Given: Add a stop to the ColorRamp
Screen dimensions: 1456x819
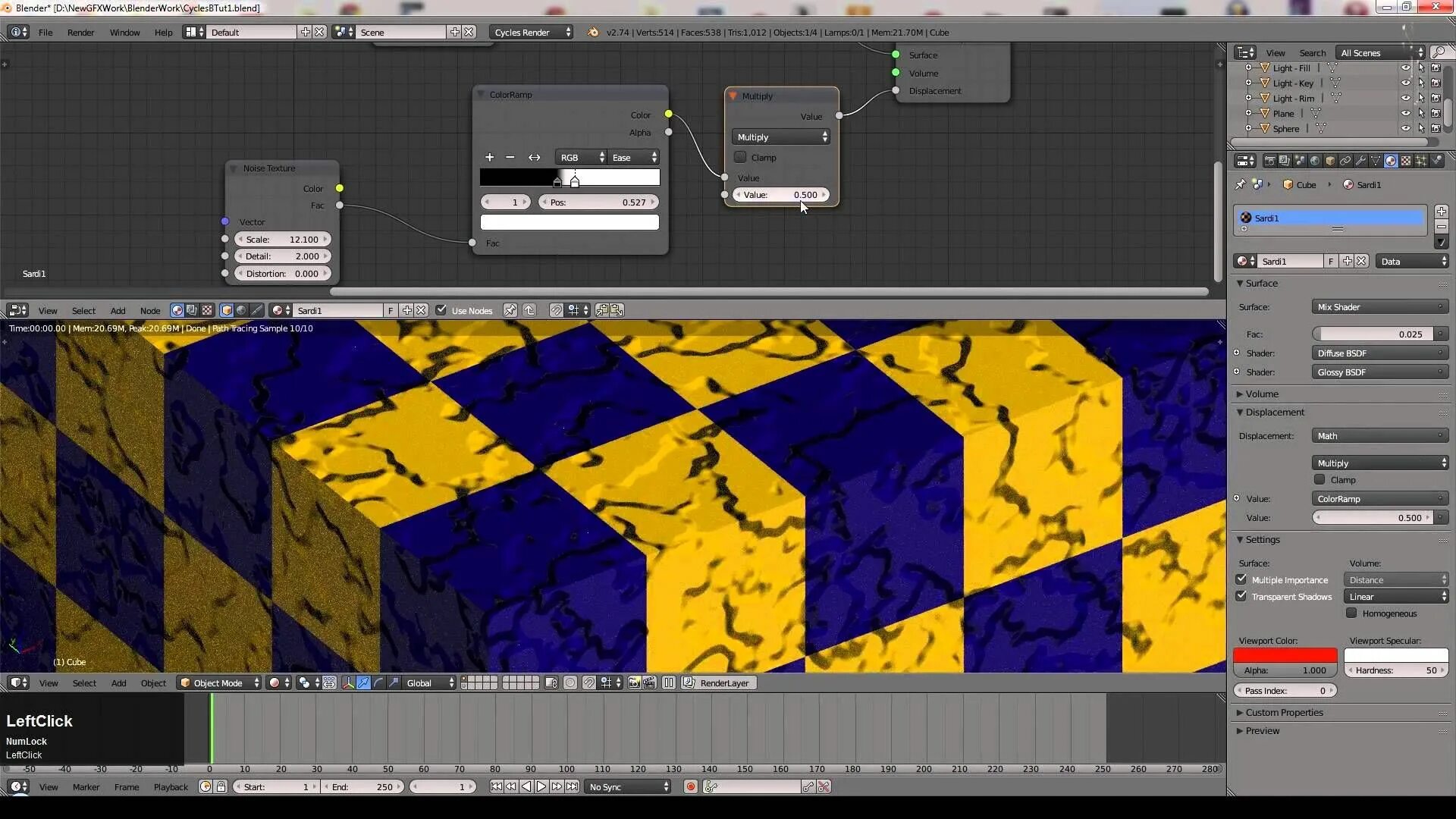Looking at the screenshot, I should coord(489,157).
